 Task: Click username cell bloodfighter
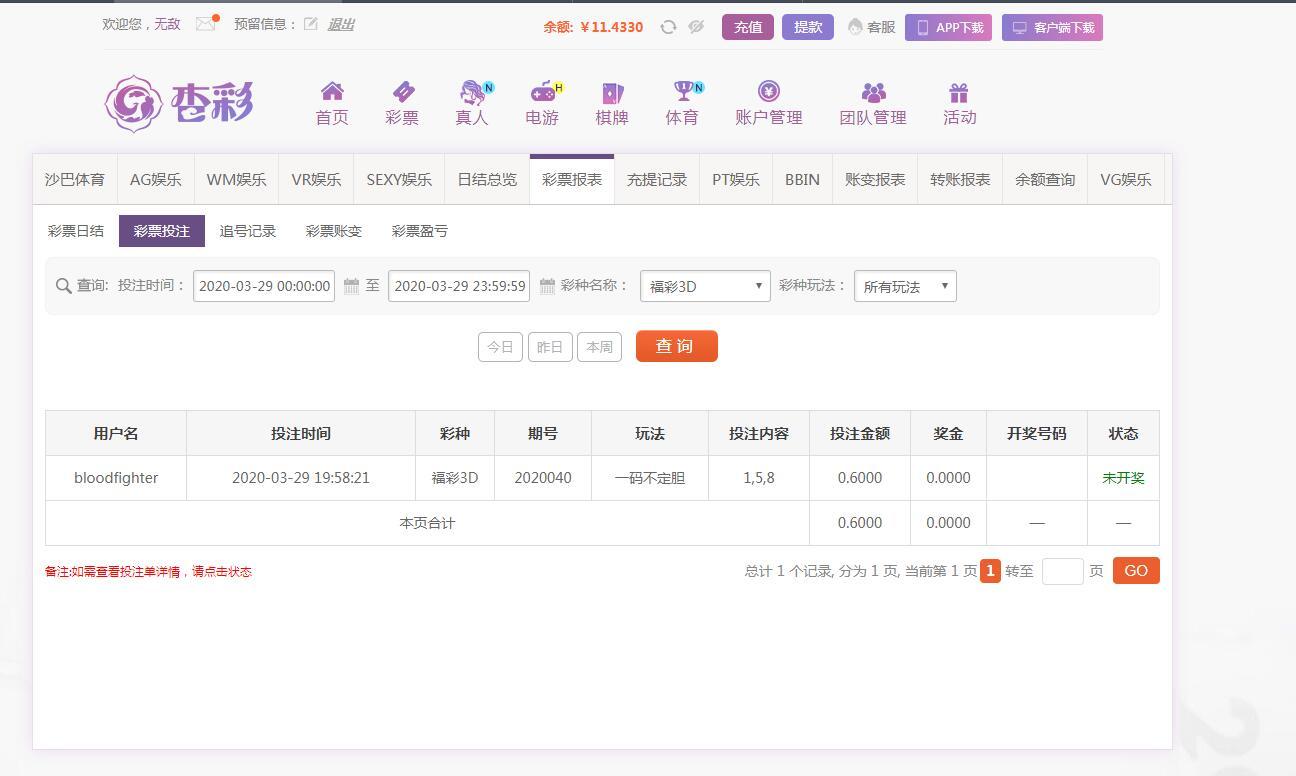[x=116, y=478]
